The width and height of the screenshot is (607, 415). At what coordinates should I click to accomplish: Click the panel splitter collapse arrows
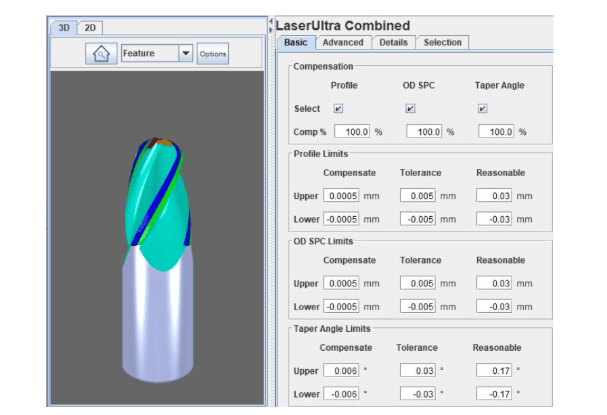[x=271, y=24]
